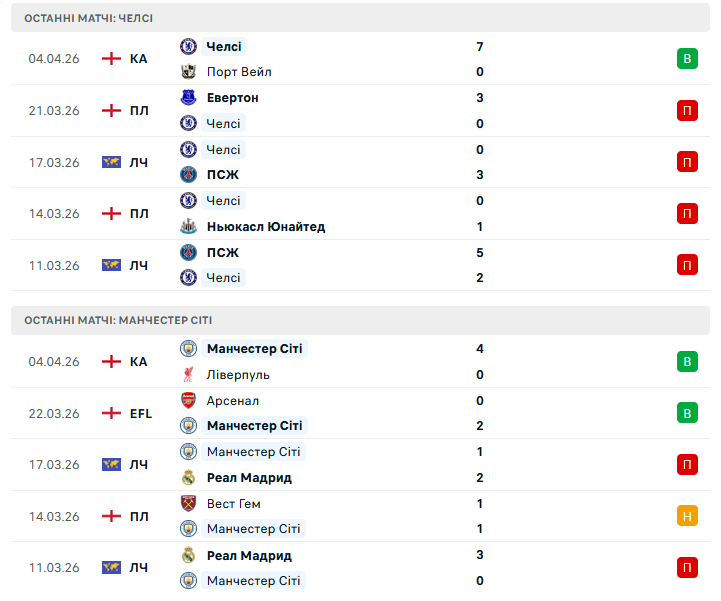The height and width of the screenshot is (601, 721).
Task: Click the Arsenal club crest
Action: tap(188, 401)
